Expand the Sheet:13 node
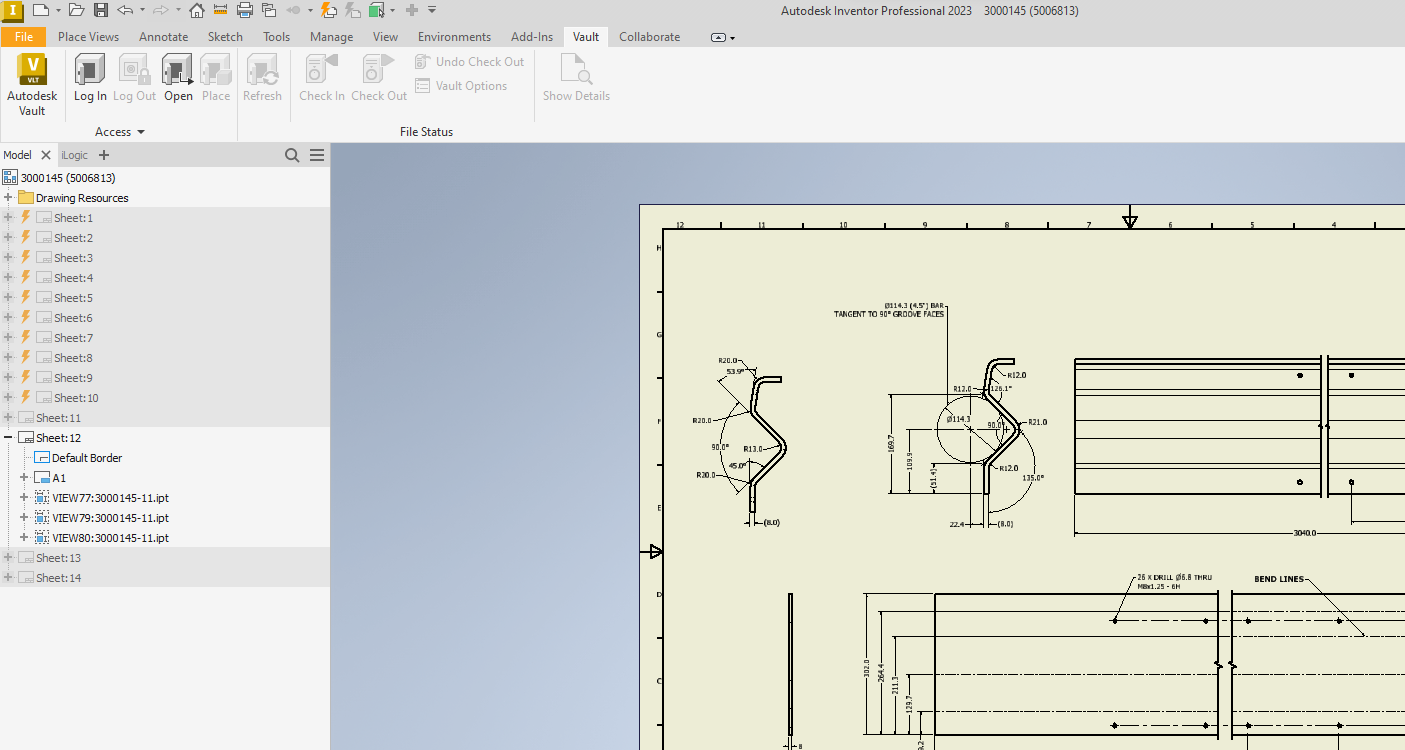The width and height of the screenshot is (1405, 750). point(8,558)
